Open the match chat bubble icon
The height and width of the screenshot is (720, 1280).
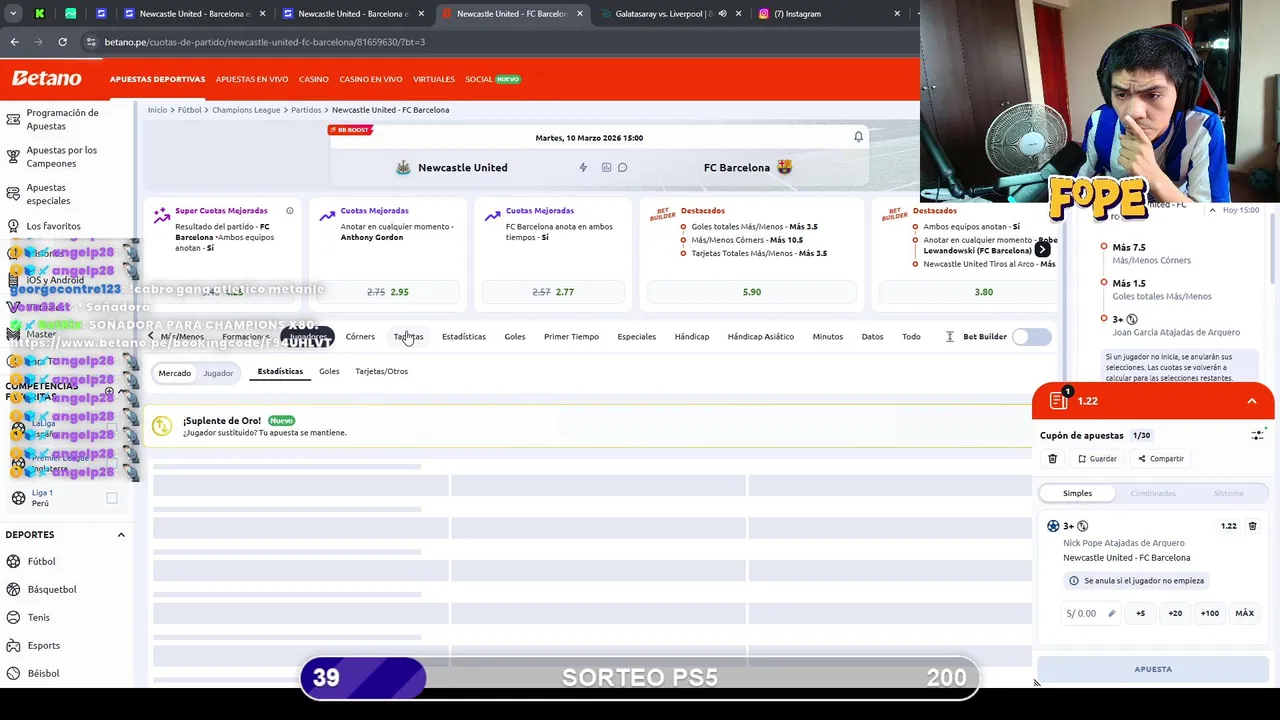point(622,167)
